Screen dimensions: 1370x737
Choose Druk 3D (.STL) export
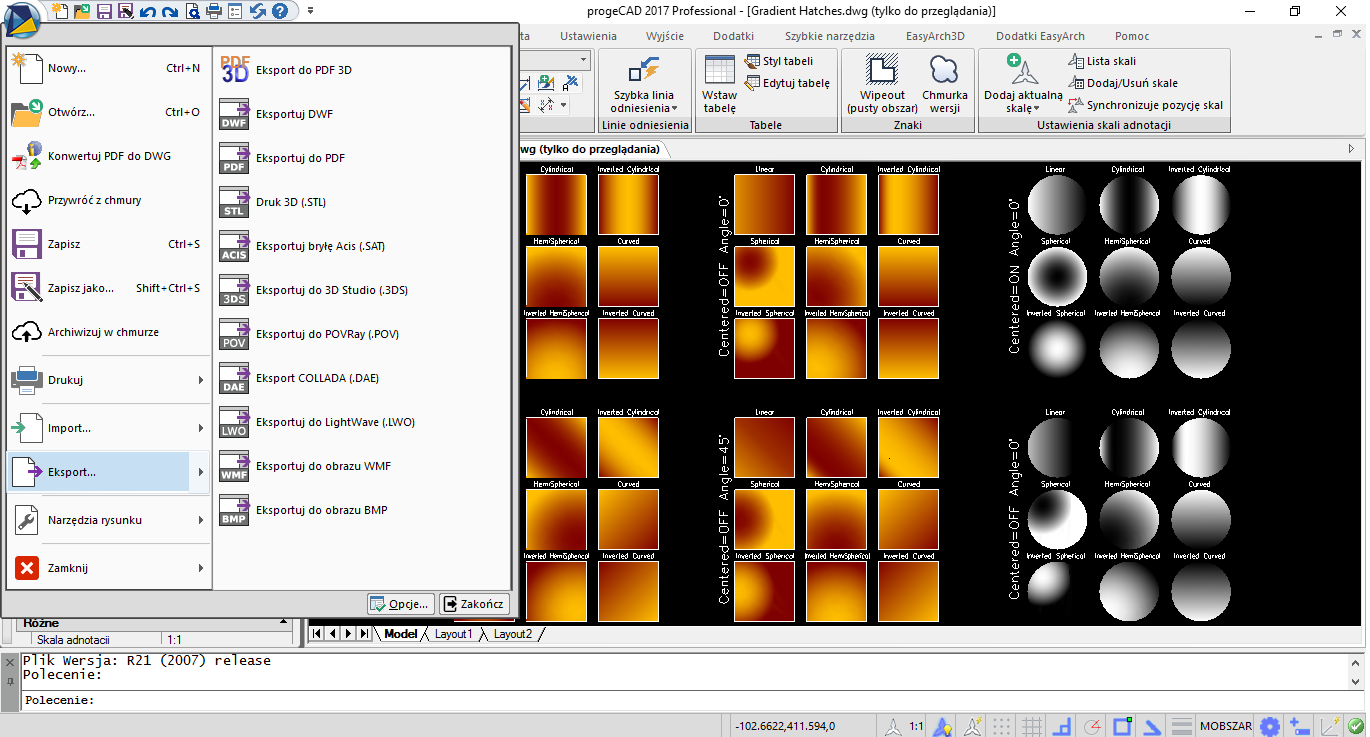point(290,202)
